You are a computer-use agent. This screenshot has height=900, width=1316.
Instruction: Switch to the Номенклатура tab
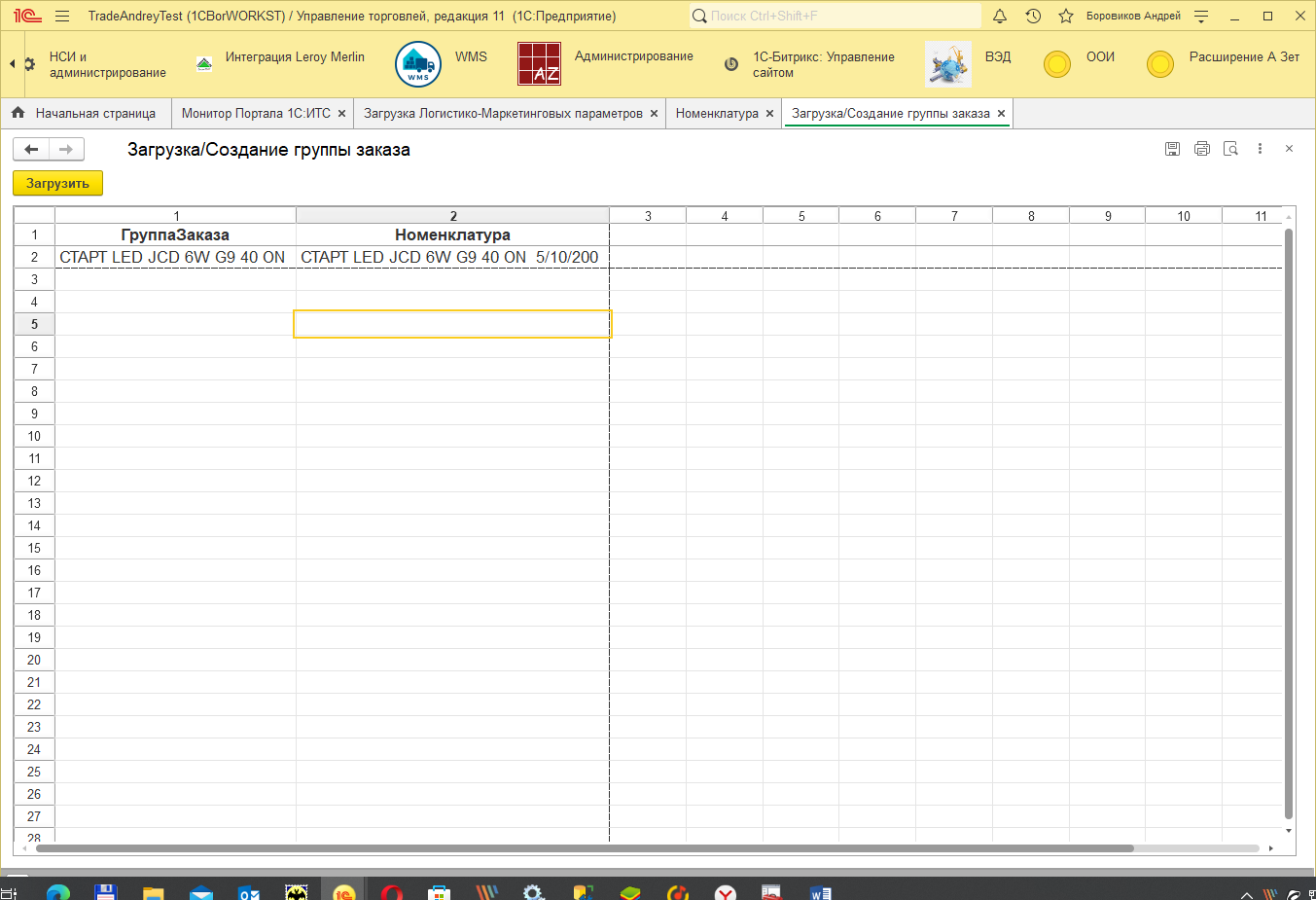(717, 114)
